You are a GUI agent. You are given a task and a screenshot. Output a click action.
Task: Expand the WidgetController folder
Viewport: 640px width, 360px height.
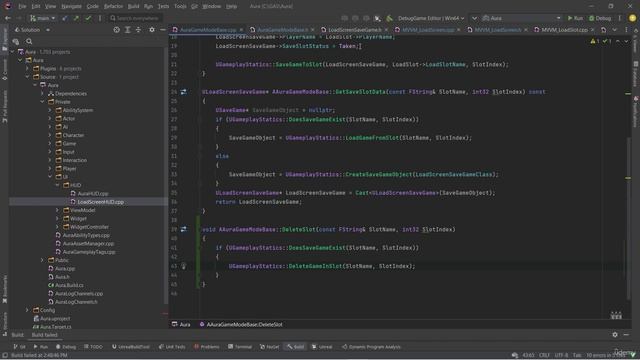tap(58, 227)
